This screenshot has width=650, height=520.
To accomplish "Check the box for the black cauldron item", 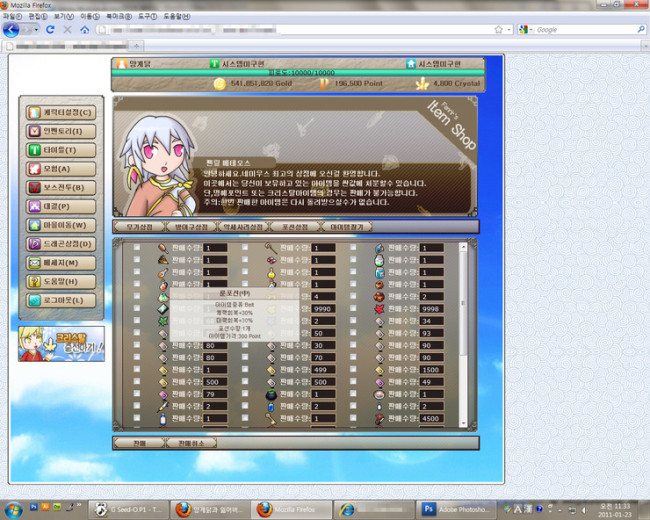I will point(245,394).
